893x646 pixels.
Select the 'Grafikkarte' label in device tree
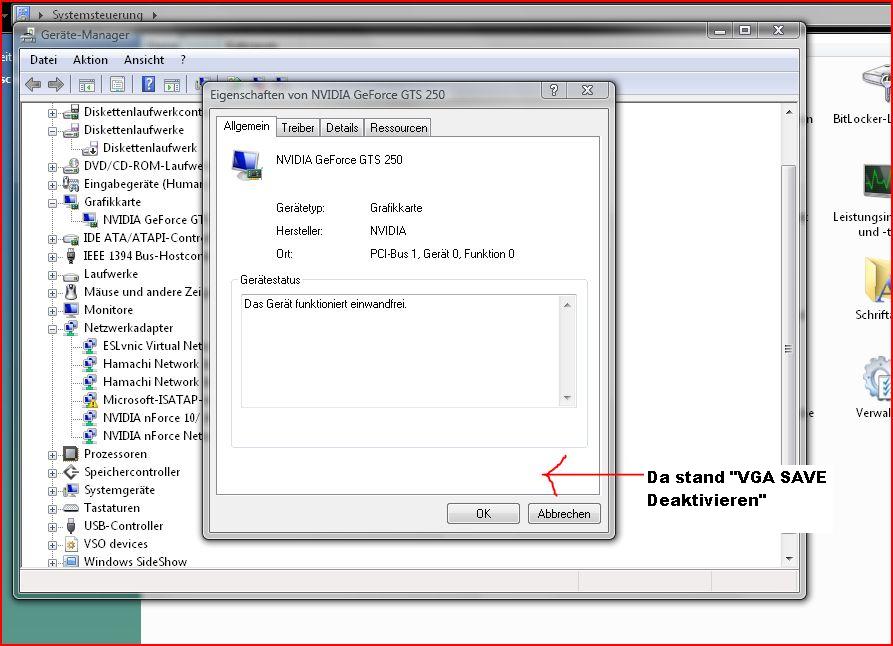click(112, 202)
